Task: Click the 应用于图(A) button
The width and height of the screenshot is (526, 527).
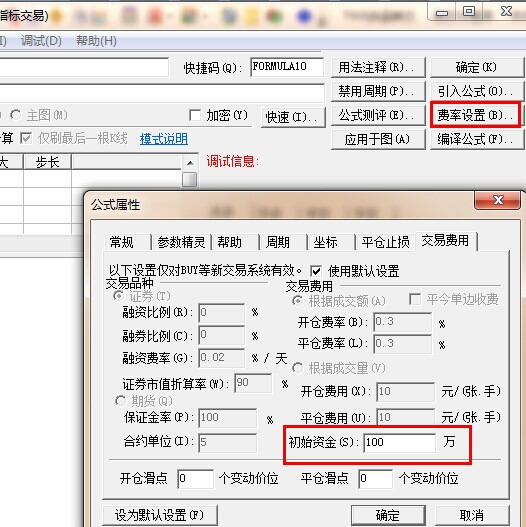Action: pyautogui.click(x=378, y=139)
